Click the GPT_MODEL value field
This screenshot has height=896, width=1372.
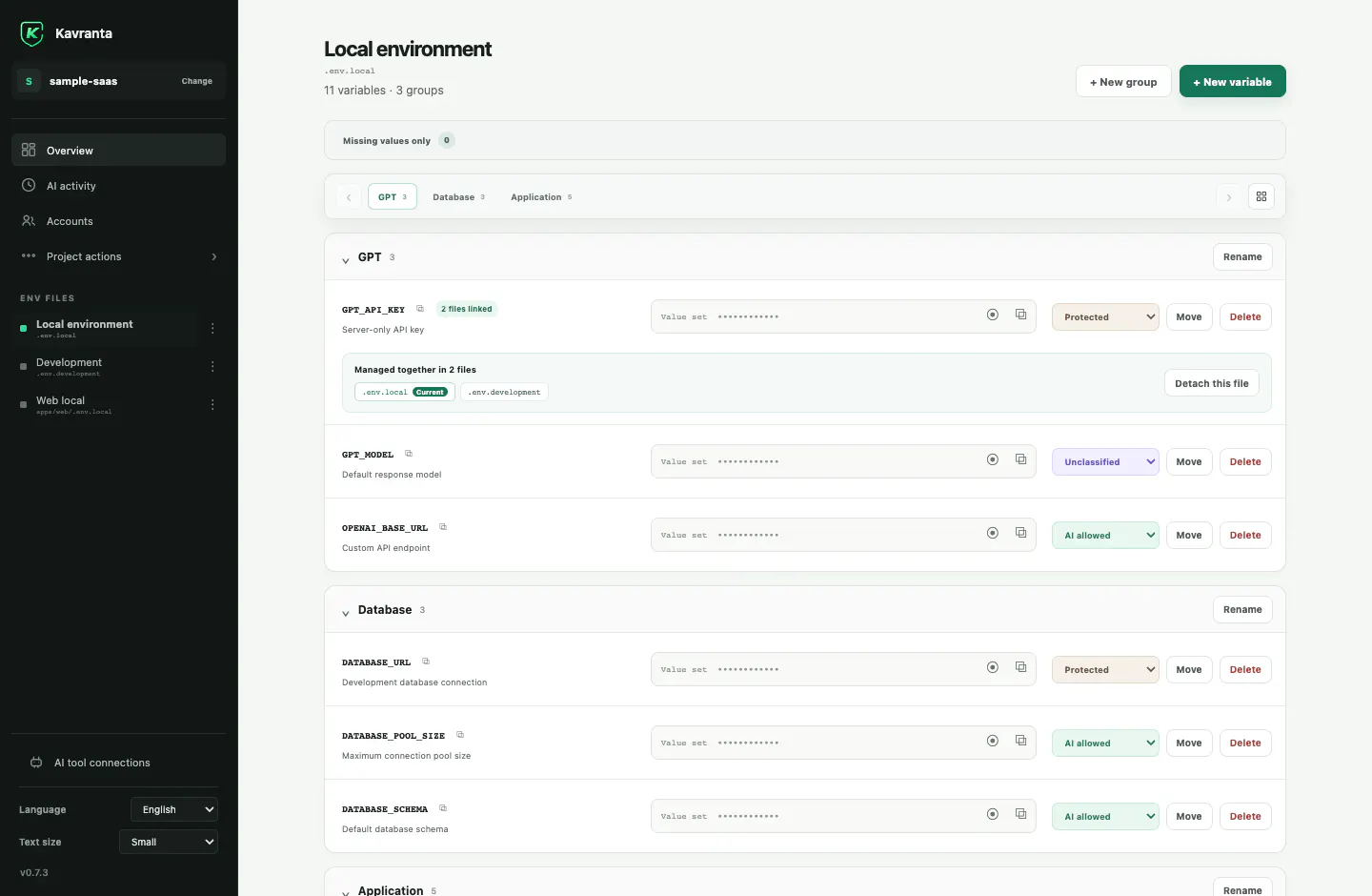(843, 461)
